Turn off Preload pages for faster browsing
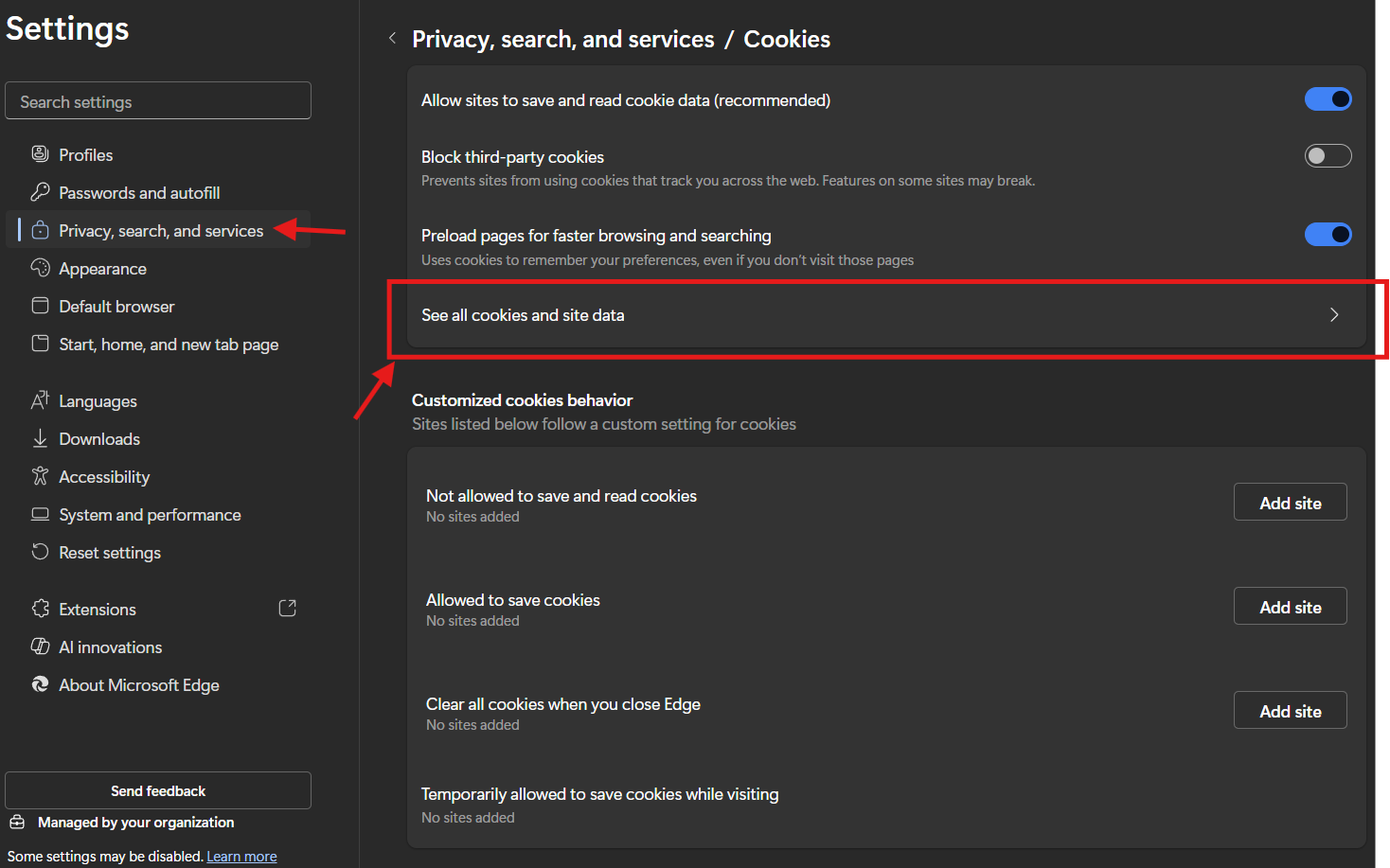 click(1328, 235)
